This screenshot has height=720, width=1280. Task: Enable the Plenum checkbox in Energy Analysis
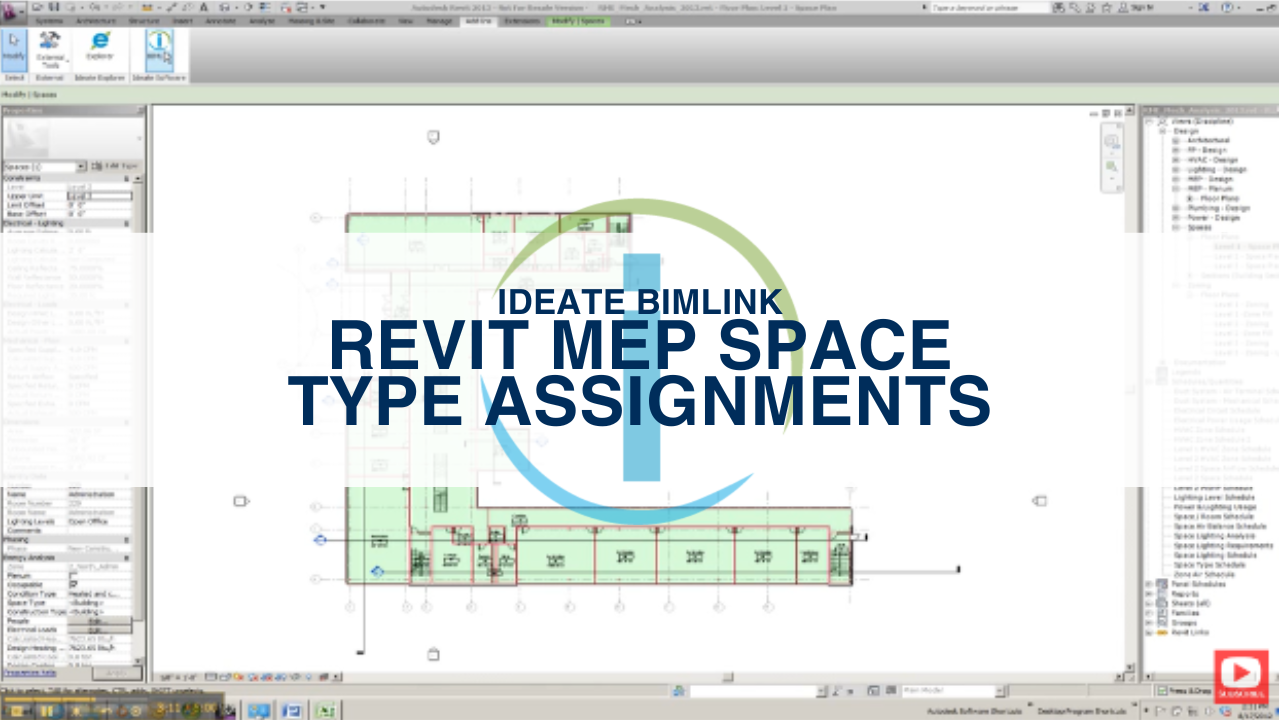point(72,575)
